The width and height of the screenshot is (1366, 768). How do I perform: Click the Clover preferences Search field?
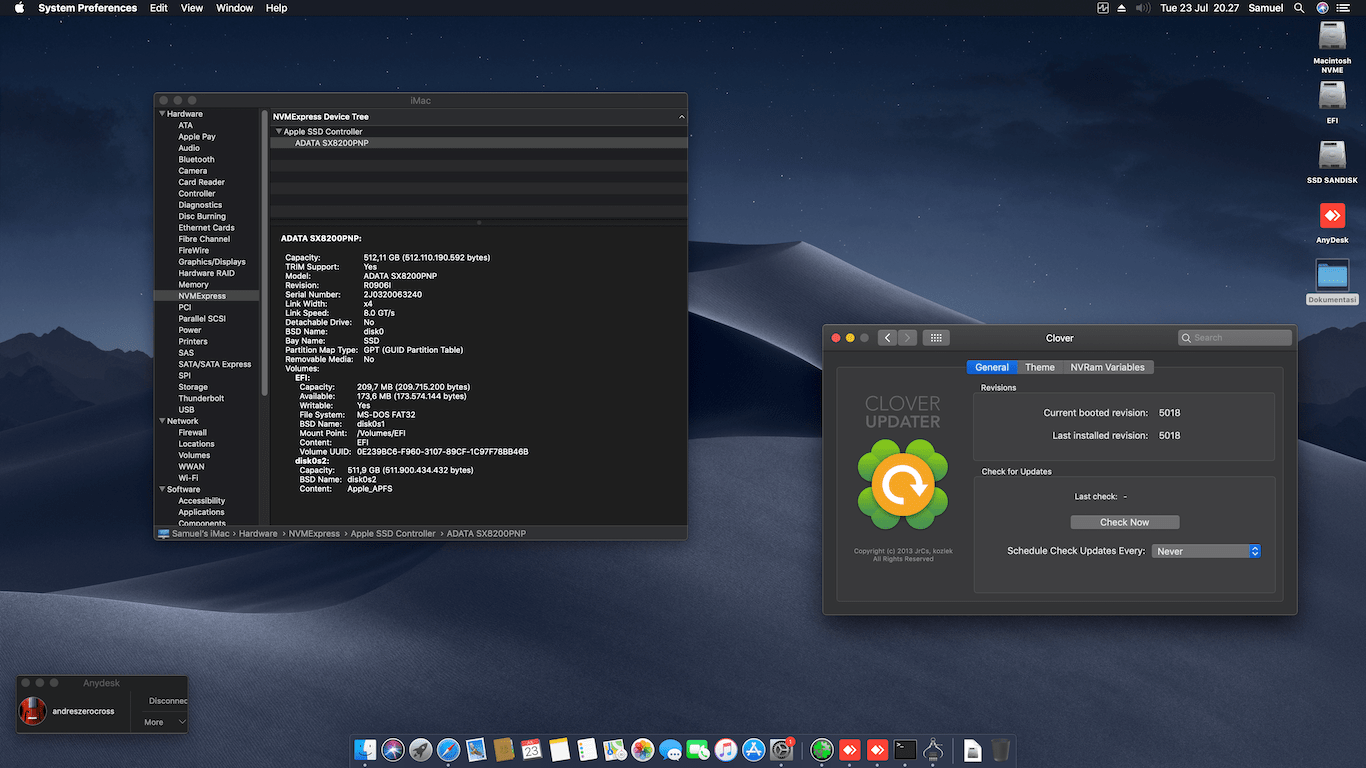pyautogui.click(x=1235, y=338)
